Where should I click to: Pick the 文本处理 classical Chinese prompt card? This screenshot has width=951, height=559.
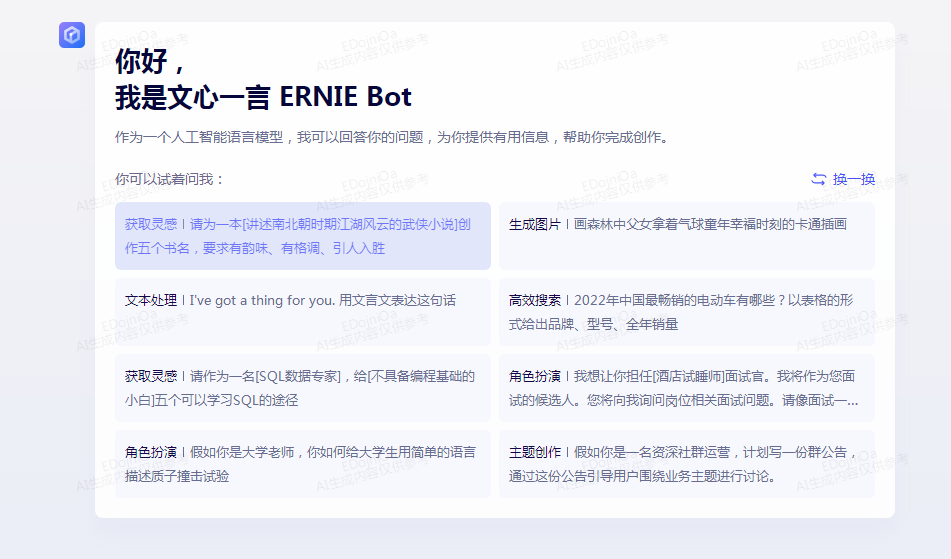pyautogui.click(x=302, y=312)
